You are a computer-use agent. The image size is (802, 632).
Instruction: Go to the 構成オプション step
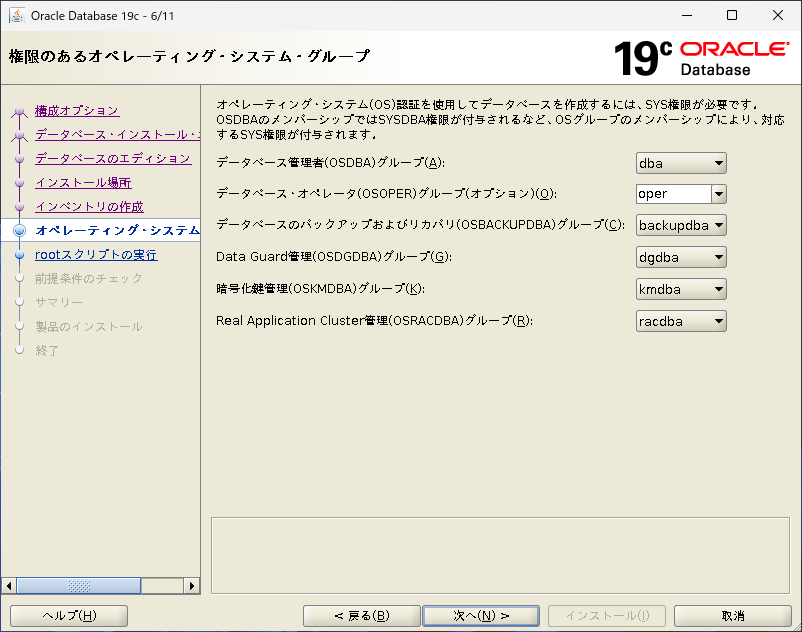click(77, 110)
